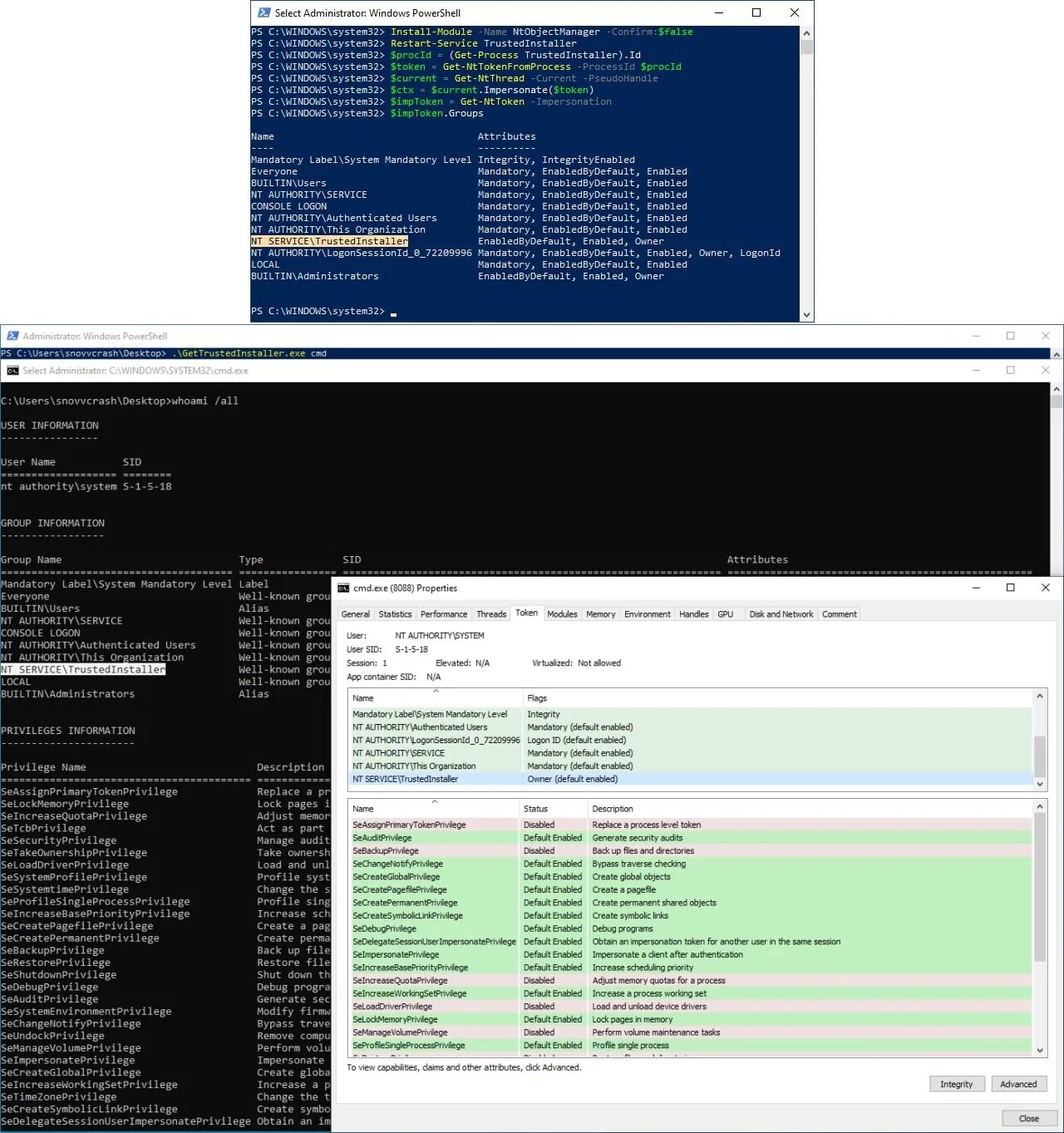Click PowerShell icon in top window title bar
This screenshot has width=1064, height=1133.
click(x=264, y=12)
